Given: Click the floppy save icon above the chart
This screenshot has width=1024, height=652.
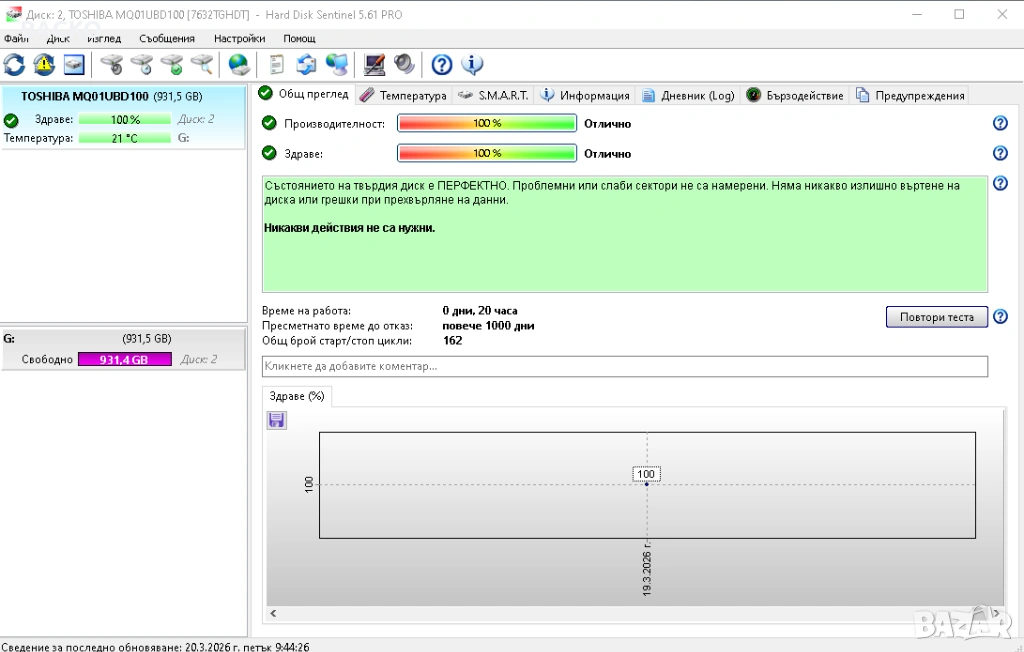Looking at the screenshot, I should 277,421.
